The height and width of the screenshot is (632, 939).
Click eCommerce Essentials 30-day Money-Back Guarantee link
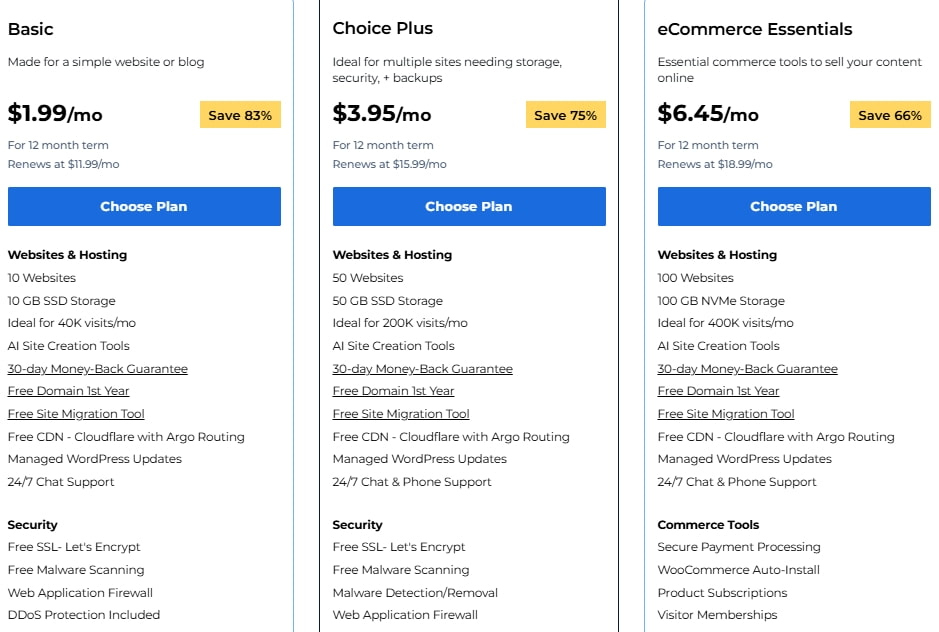point(747,369)
